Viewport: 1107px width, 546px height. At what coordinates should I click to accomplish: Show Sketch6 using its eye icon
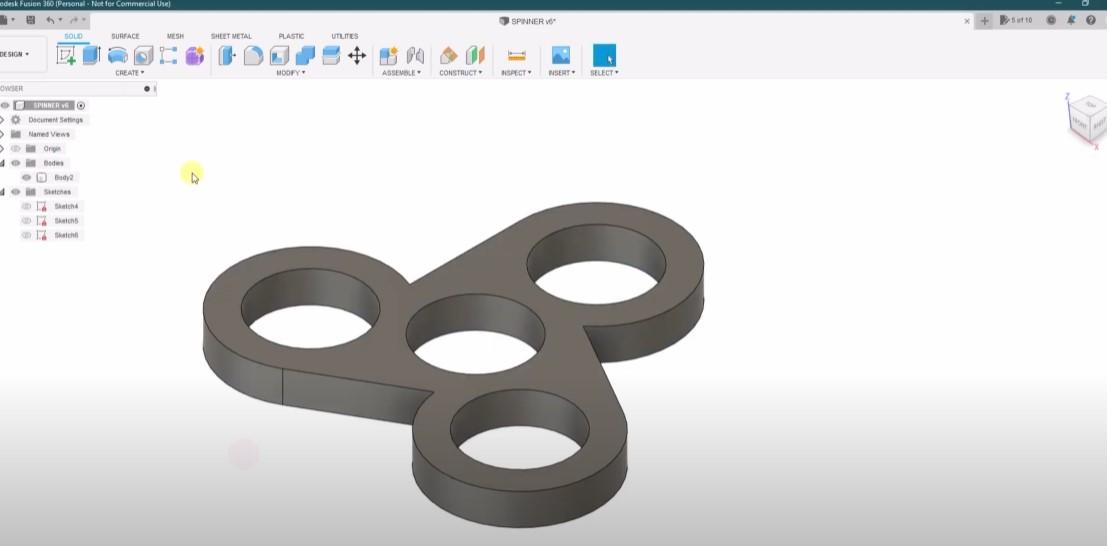(x=26, y=235)
